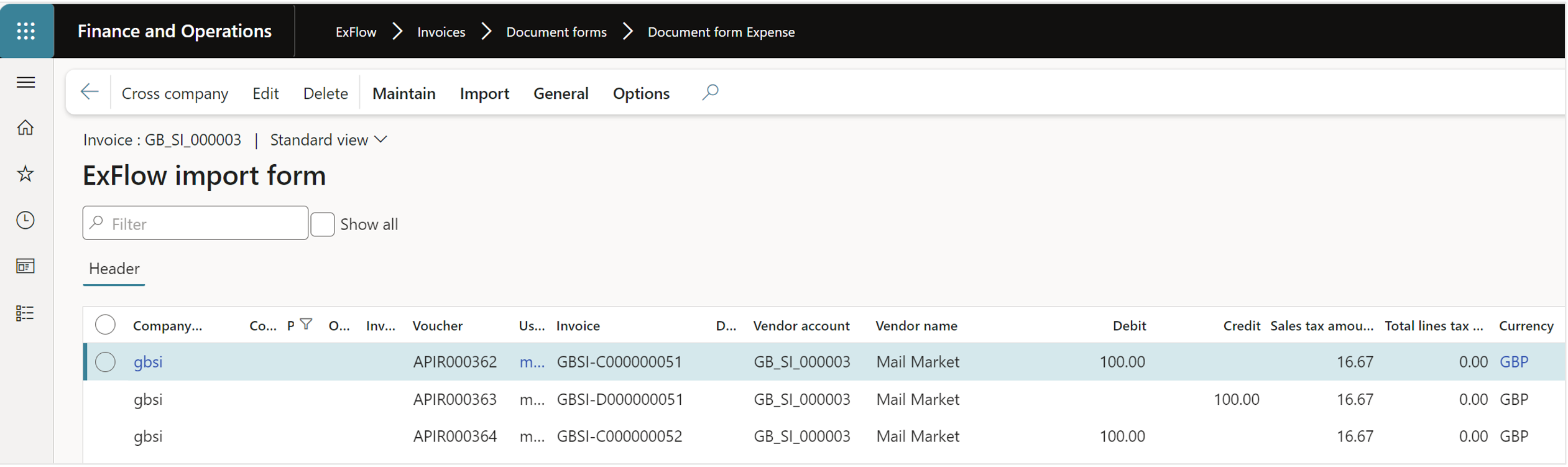The height and width of the screenshot is (467, 1568).
Task: Click the ExFlow breadcrumb
Action: [356, 32]
